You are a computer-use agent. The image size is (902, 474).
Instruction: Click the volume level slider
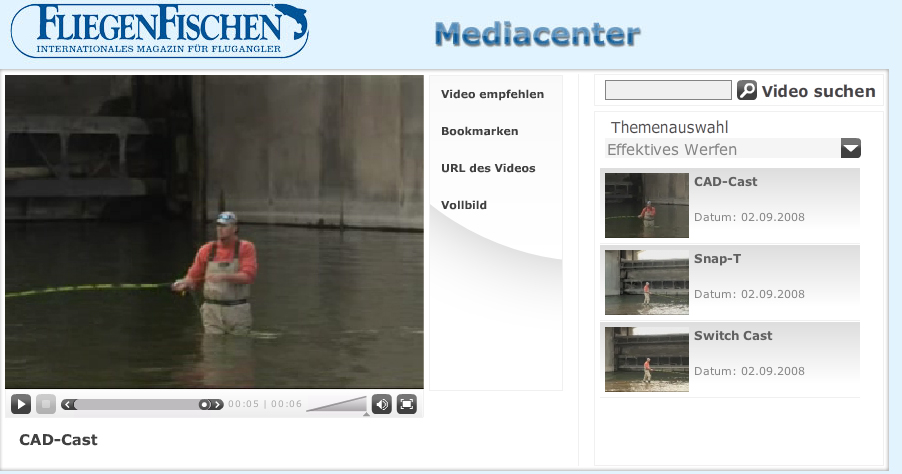(x=337, y=404)
